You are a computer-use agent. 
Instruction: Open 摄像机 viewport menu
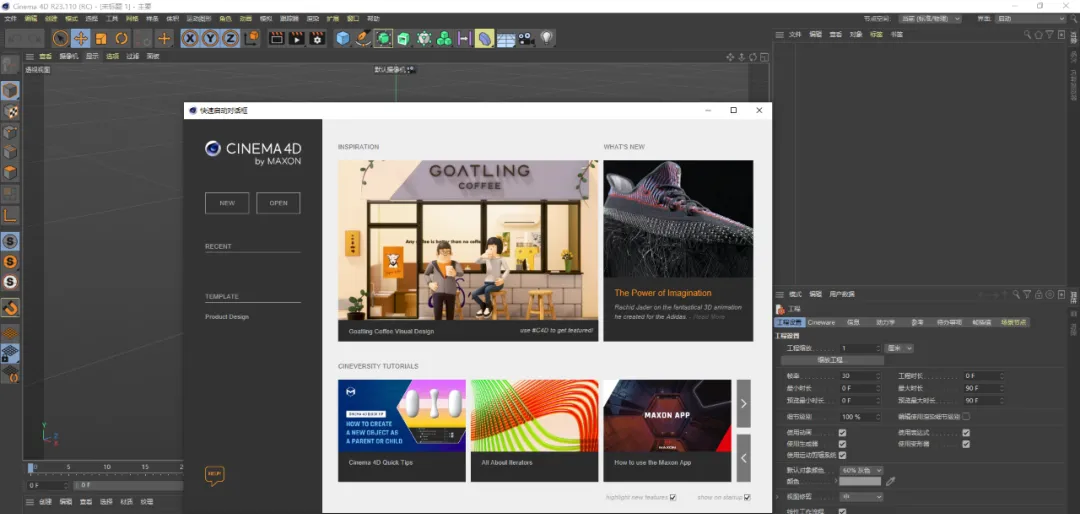point(69,56)
